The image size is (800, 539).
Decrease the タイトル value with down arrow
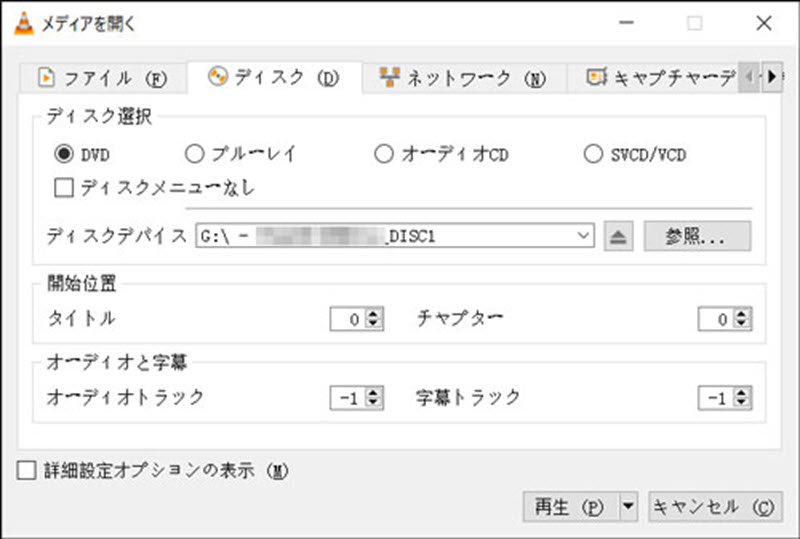tap(373, 324)
